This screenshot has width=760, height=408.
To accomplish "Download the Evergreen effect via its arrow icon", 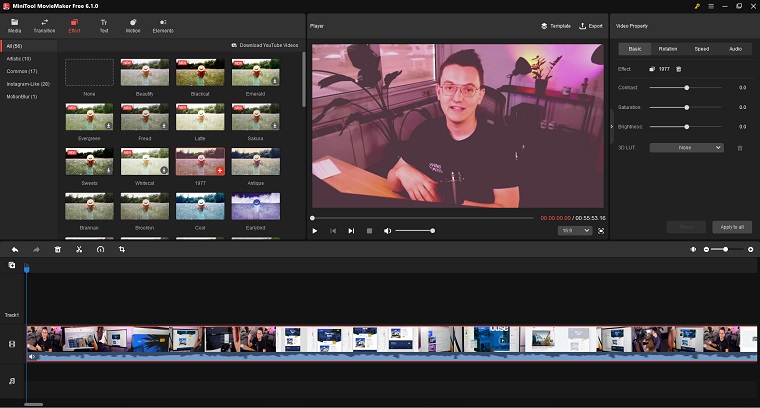I will pyautogui.click(x=109, y=126).
